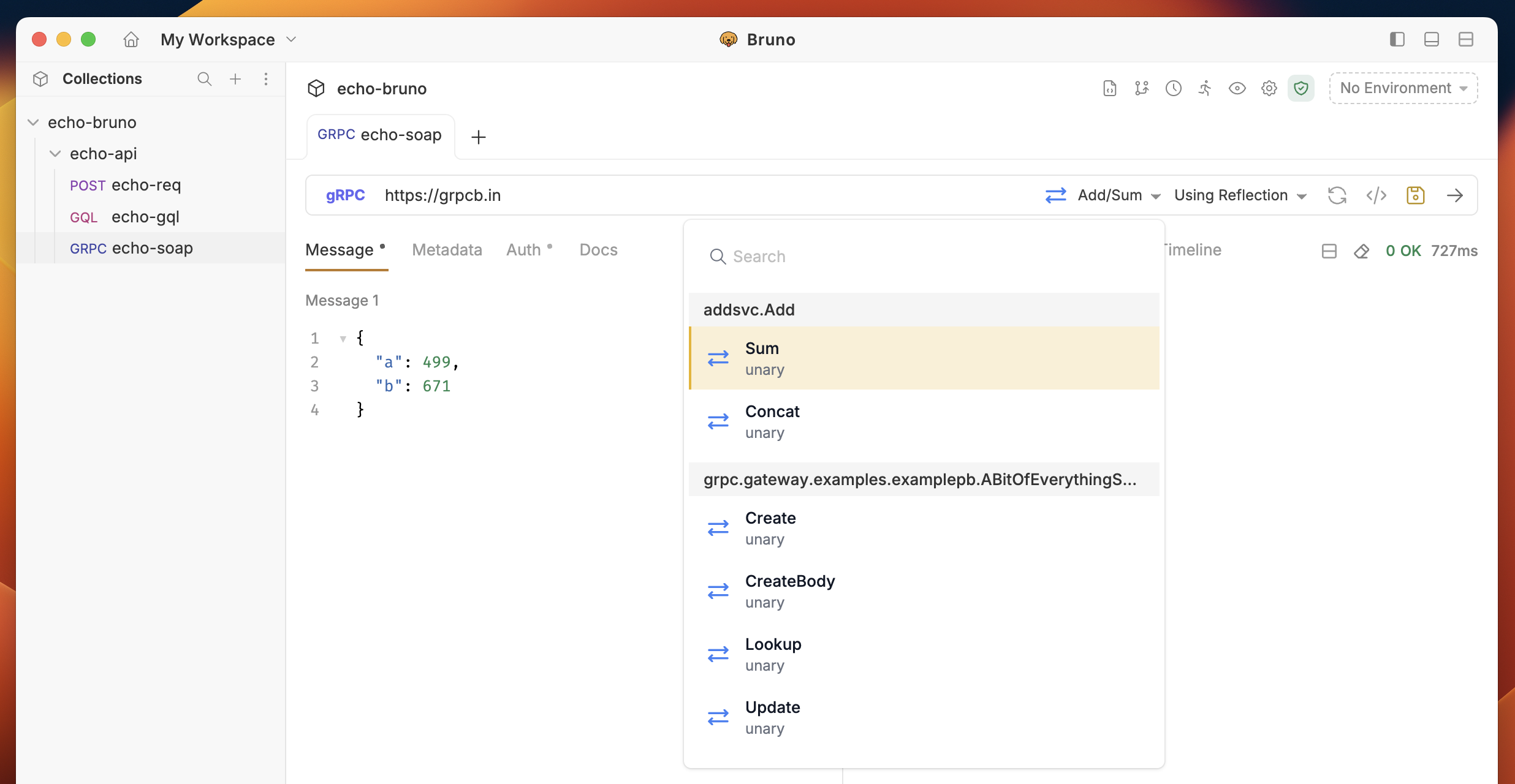Toggle the eye preview icon

tap(1237, 88)
